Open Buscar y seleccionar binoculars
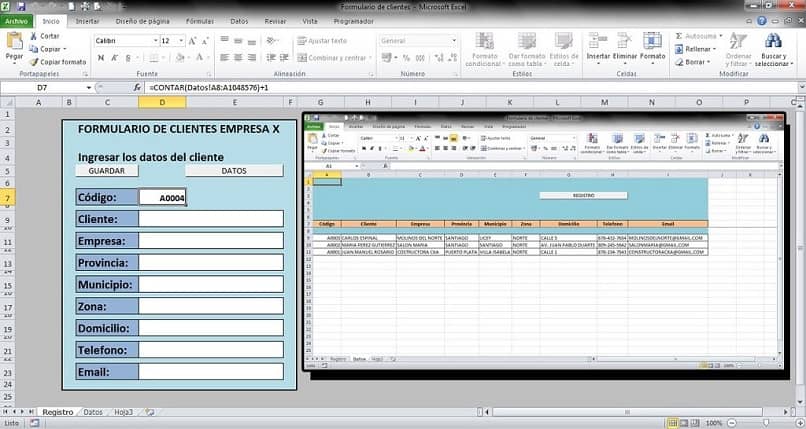 [773, 42]
